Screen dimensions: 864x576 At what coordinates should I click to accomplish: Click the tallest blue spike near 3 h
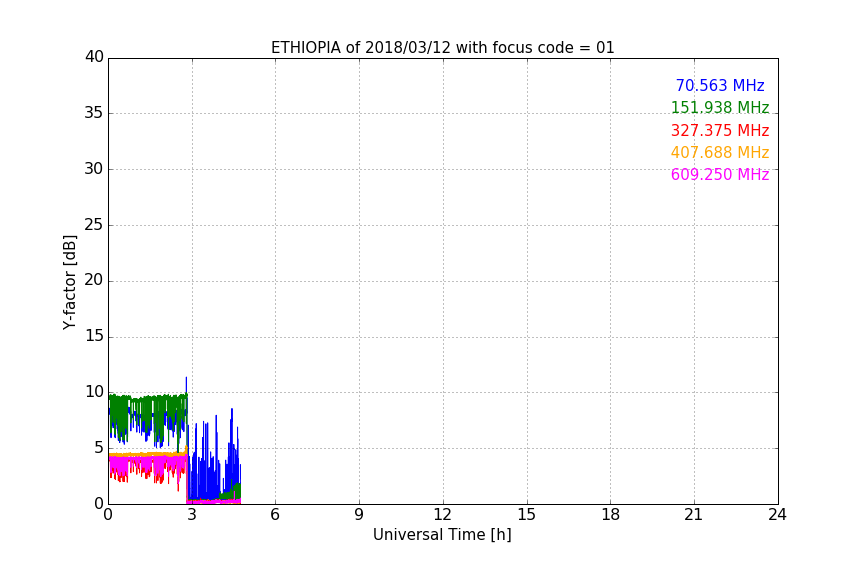[x=186, y=383]
